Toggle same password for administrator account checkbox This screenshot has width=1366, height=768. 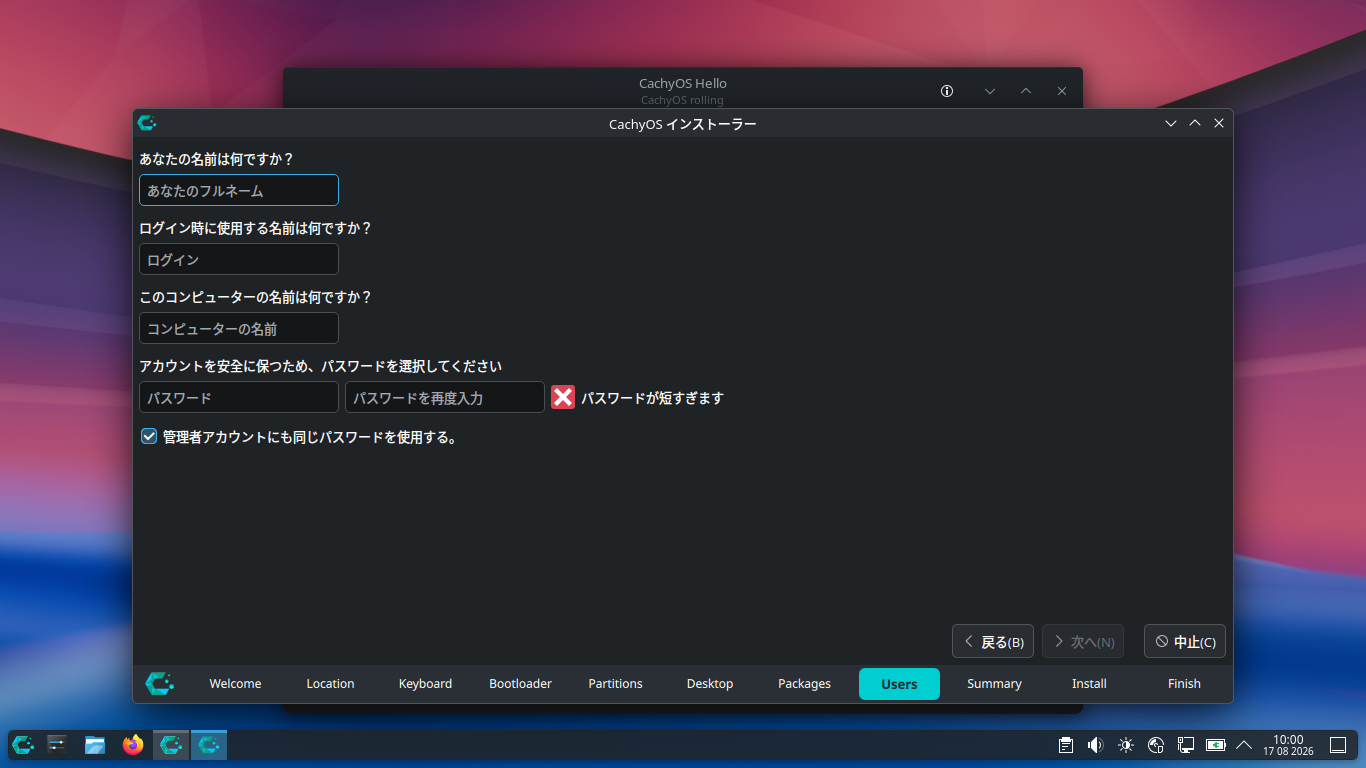pos(149,436)
